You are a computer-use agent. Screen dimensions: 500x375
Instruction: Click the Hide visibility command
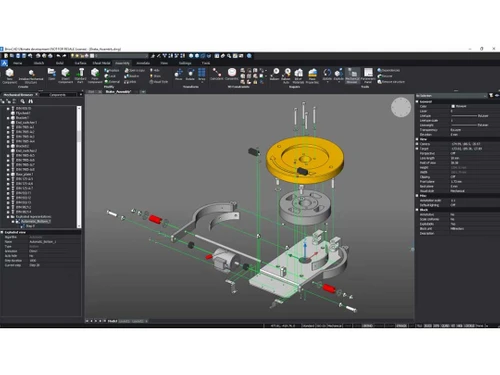tap(155, 70)
